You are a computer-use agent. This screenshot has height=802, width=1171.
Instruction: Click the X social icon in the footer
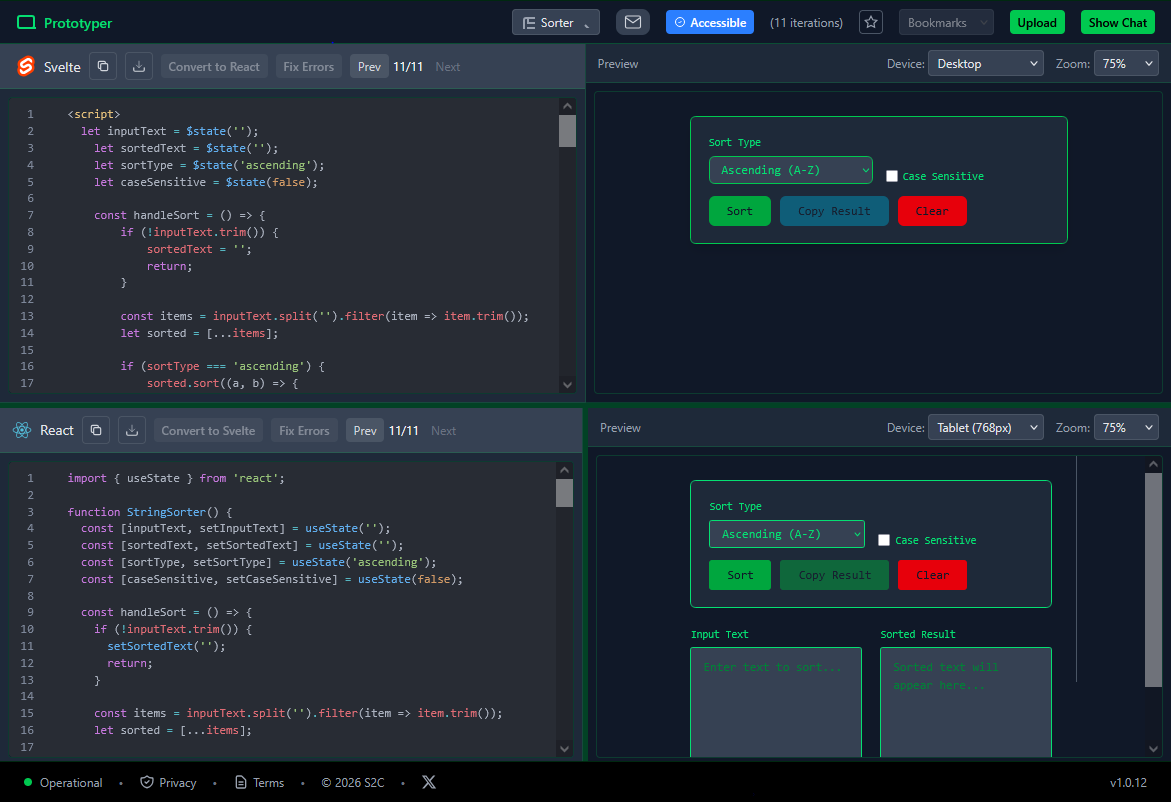point(428,782)
